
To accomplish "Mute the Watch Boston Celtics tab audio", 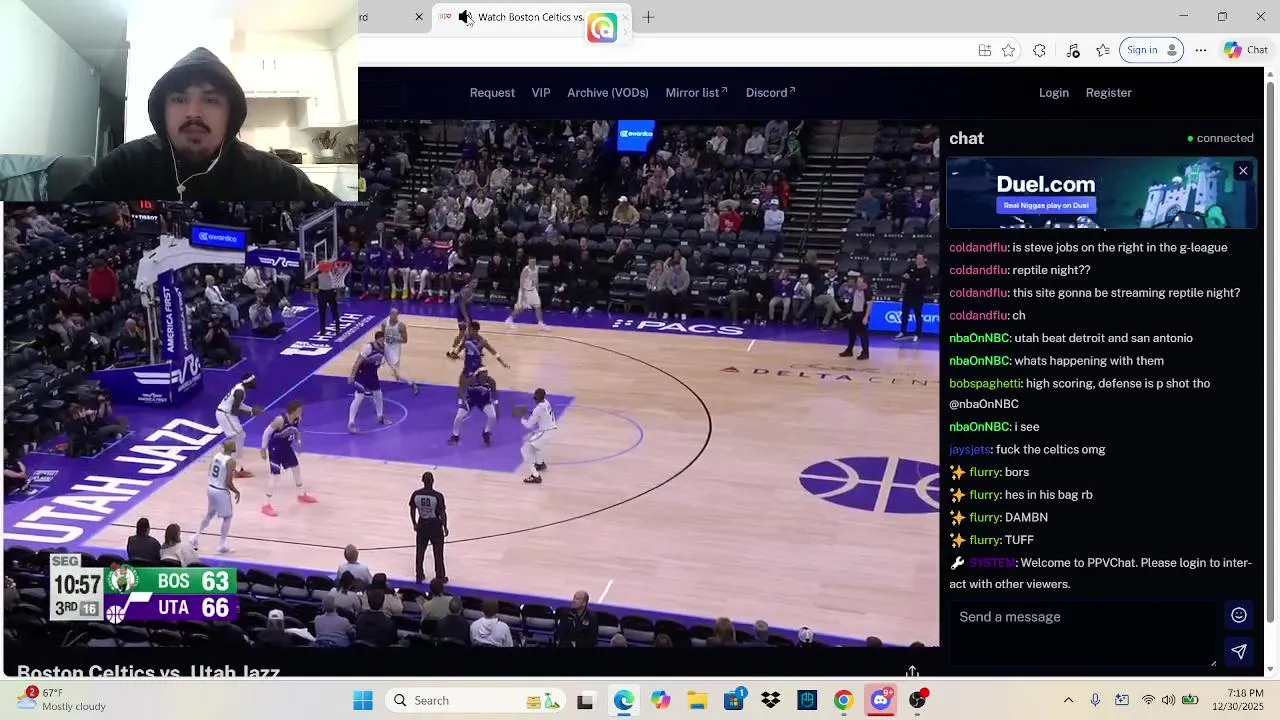I will click(x=465, y=17).
